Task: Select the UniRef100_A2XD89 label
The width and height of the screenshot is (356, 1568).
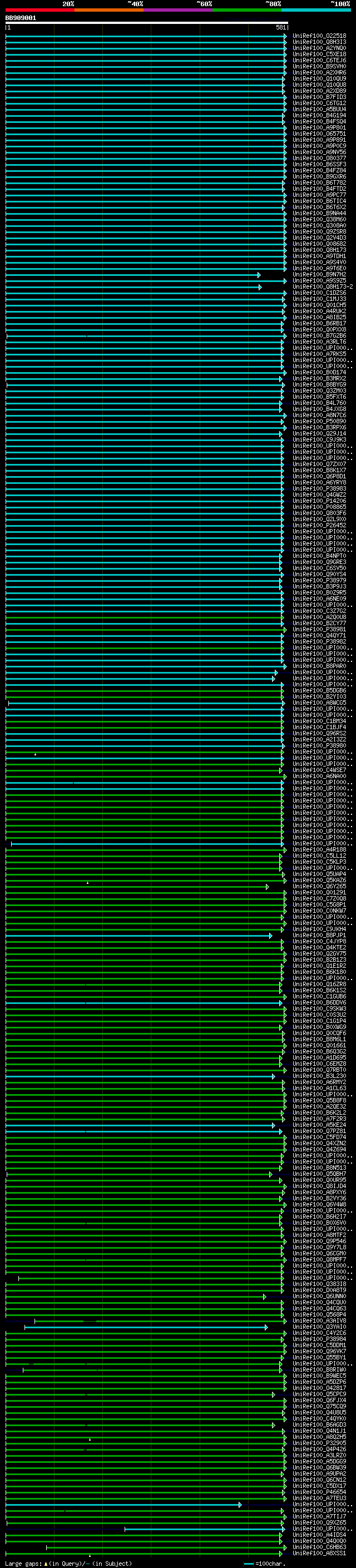Action: (319, 91)
